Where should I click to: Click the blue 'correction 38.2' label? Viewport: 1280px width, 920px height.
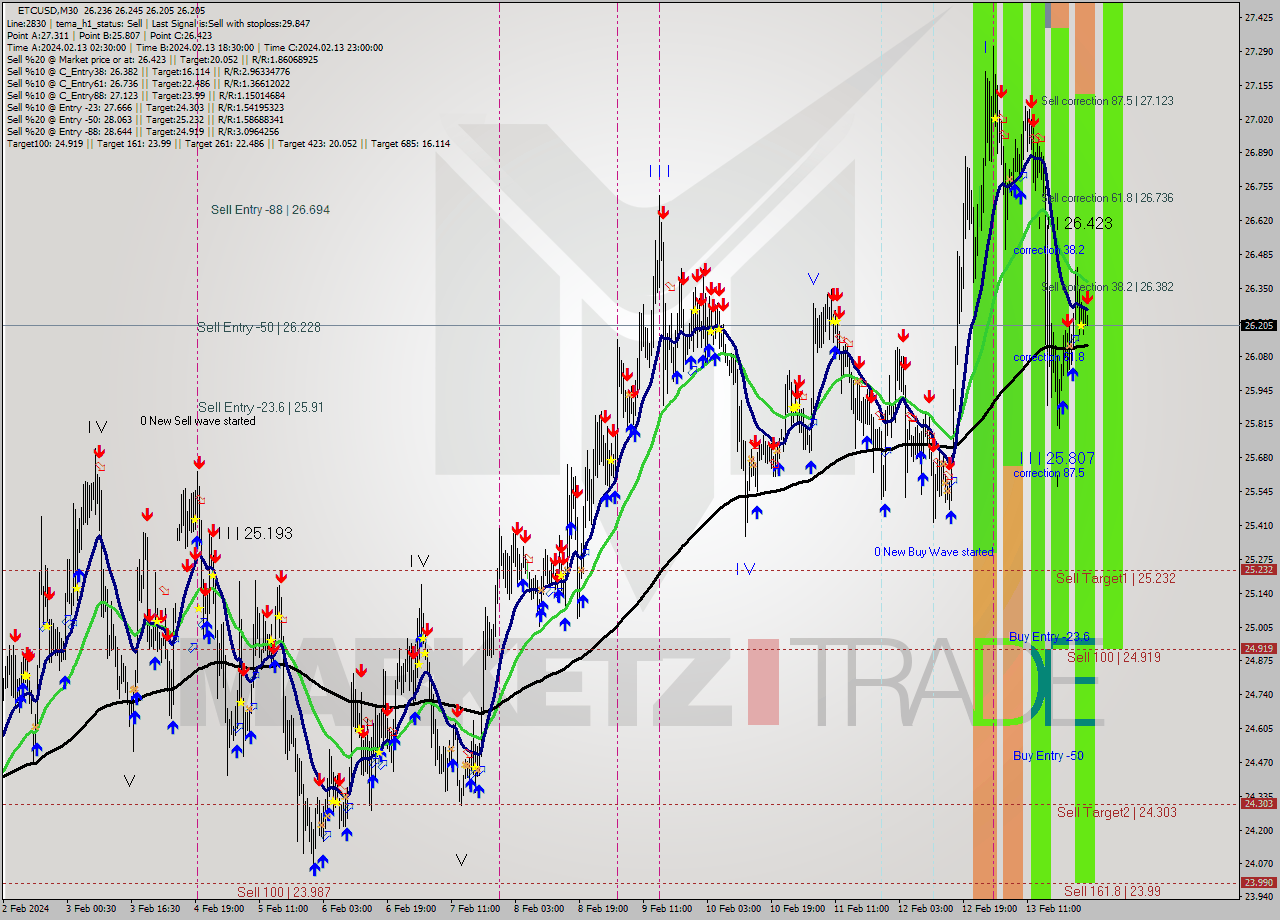[x=1049, y=249]
